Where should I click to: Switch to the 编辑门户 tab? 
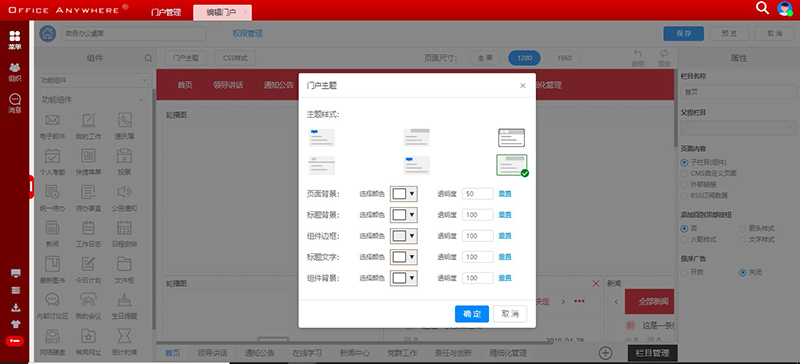(x=222, y=12)
